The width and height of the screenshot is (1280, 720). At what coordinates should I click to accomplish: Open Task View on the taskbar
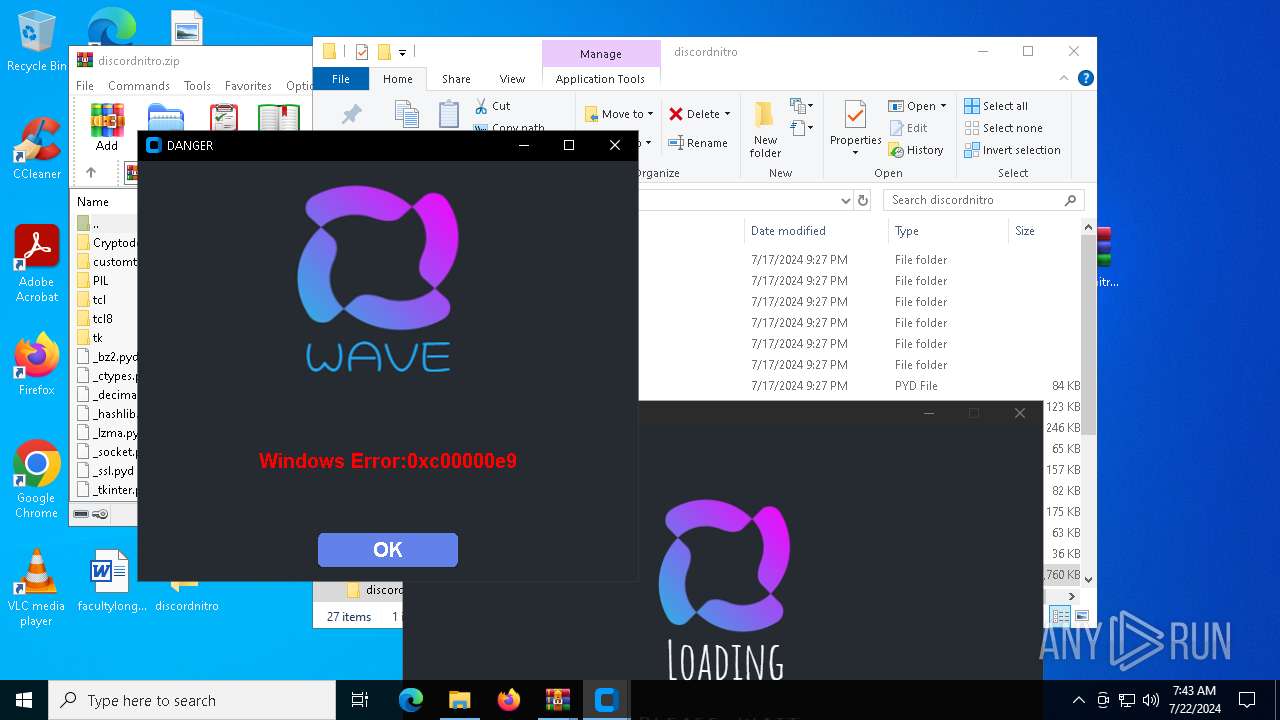[x=361, y=700]
